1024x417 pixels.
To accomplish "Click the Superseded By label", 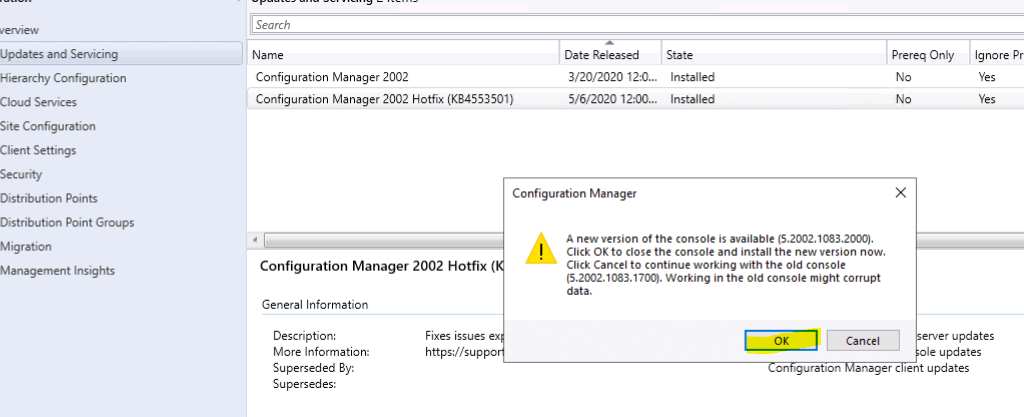I will tap(313, 368).
